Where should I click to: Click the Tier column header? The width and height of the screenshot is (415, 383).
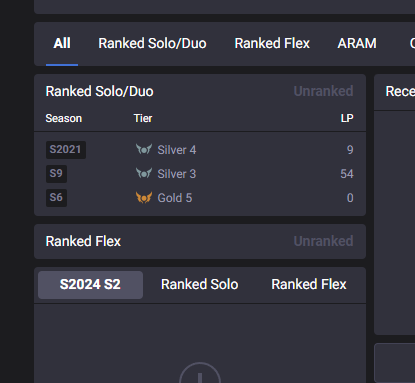click(143, 118)
